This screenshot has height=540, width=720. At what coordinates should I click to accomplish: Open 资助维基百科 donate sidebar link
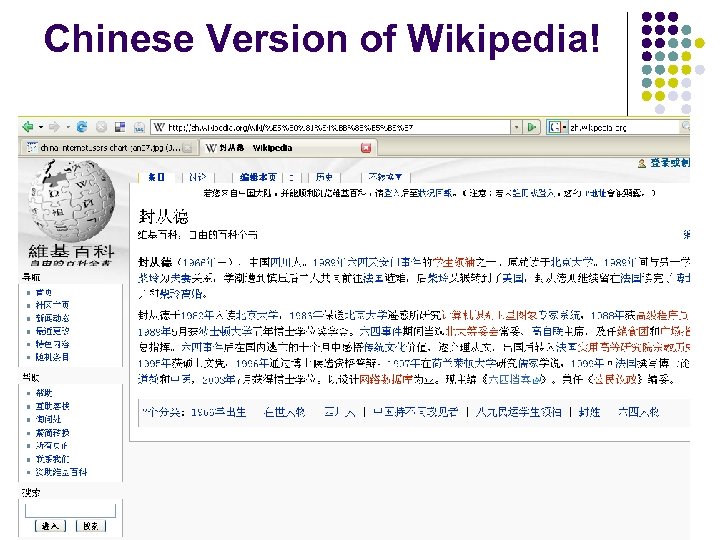pyautogui.click(x=61, y=472)
